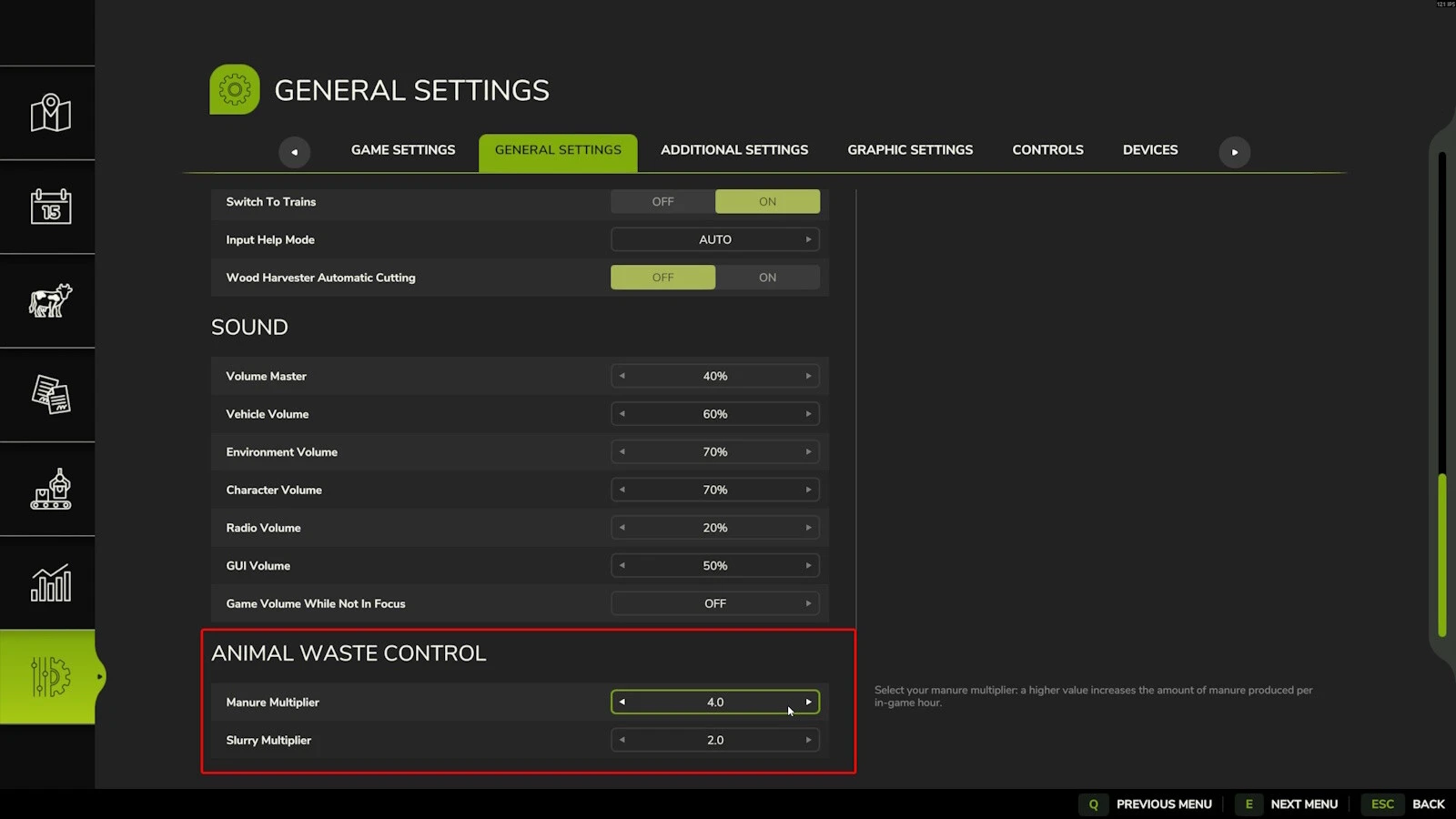Set Switch To Trains to ON

coord(767,202)
